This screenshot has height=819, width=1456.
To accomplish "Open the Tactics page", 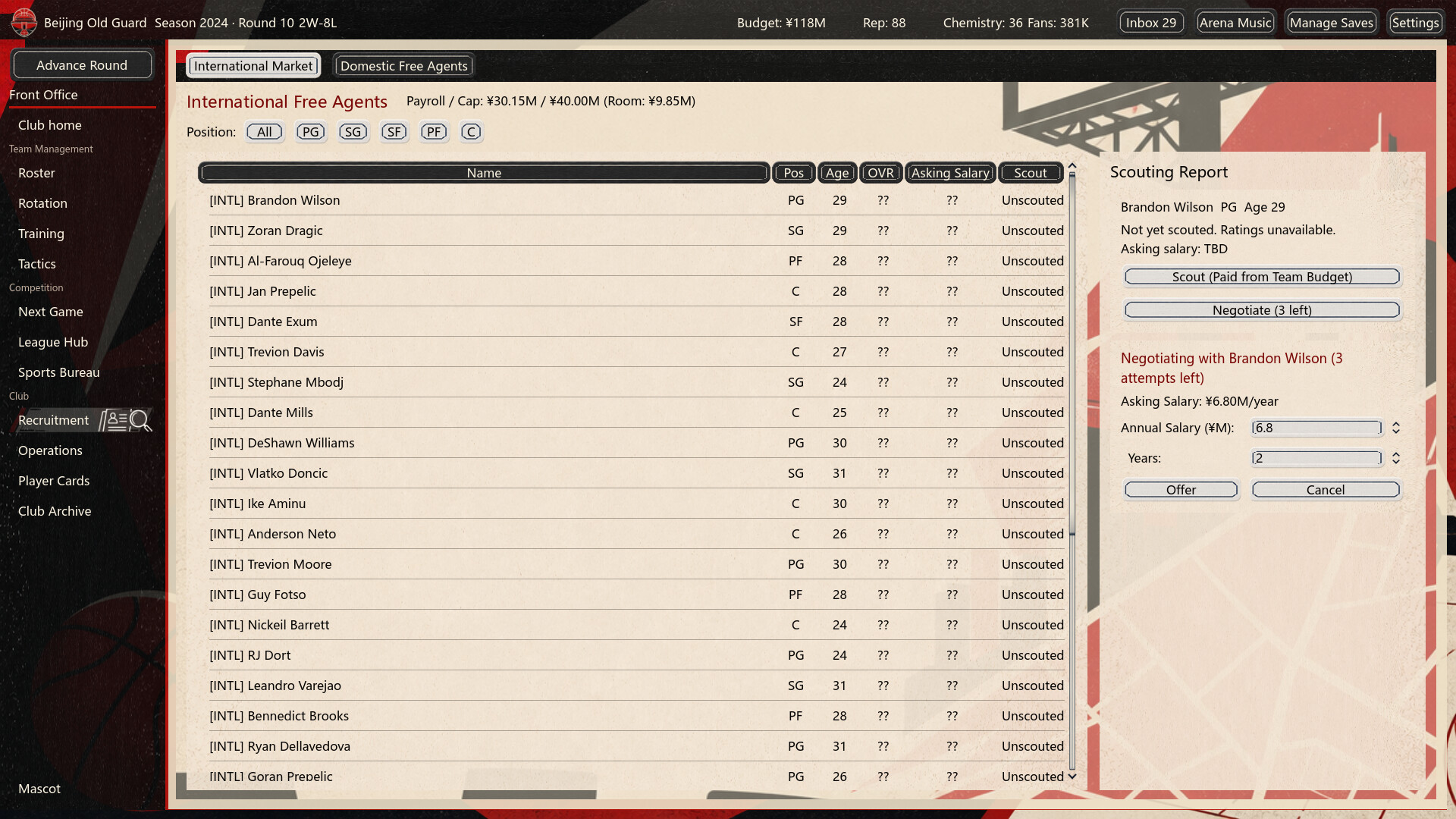I will 37,264.
